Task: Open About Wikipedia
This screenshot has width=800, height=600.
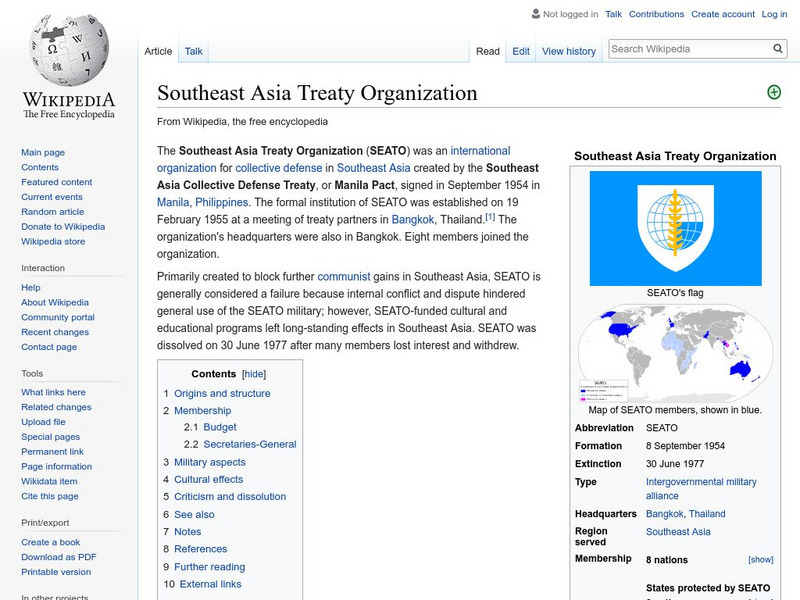Action: (55, 302)
